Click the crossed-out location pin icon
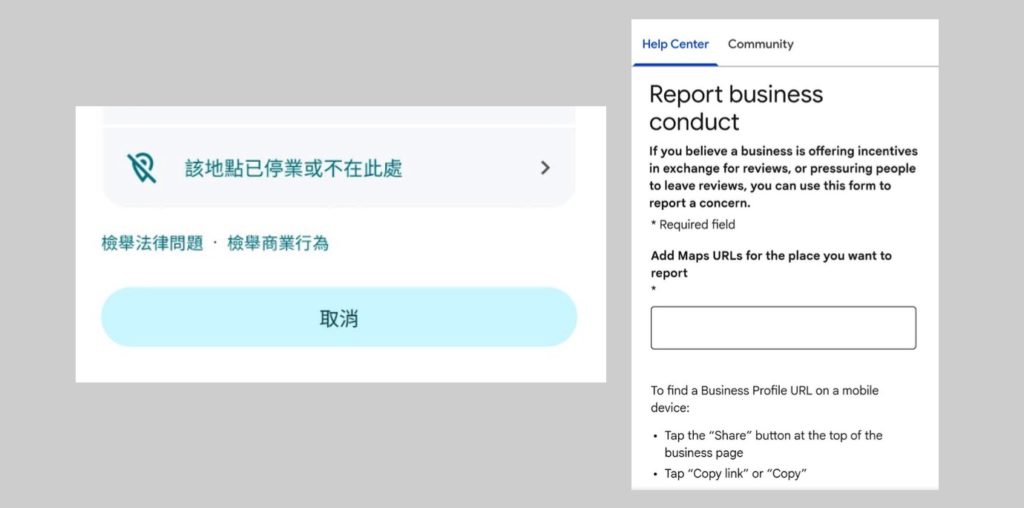Screen dimensions: 1024x508 pos(142,168)
